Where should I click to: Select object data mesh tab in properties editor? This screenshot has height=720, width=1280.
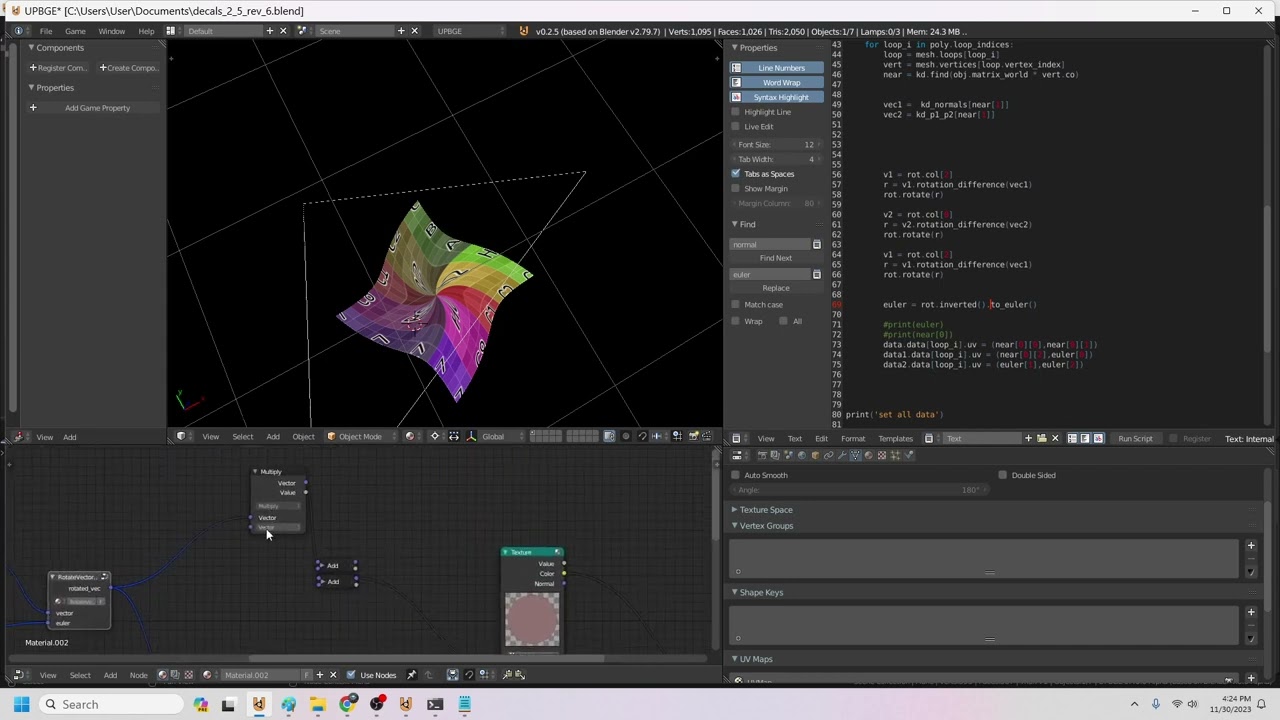[x=855, y=455]
